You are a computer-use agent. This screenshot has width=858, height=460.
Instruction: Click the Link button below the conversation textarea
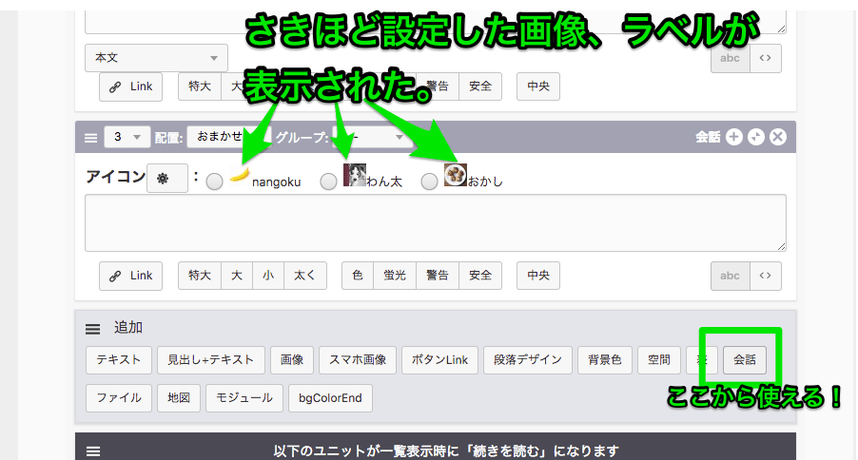coord(131,275)
